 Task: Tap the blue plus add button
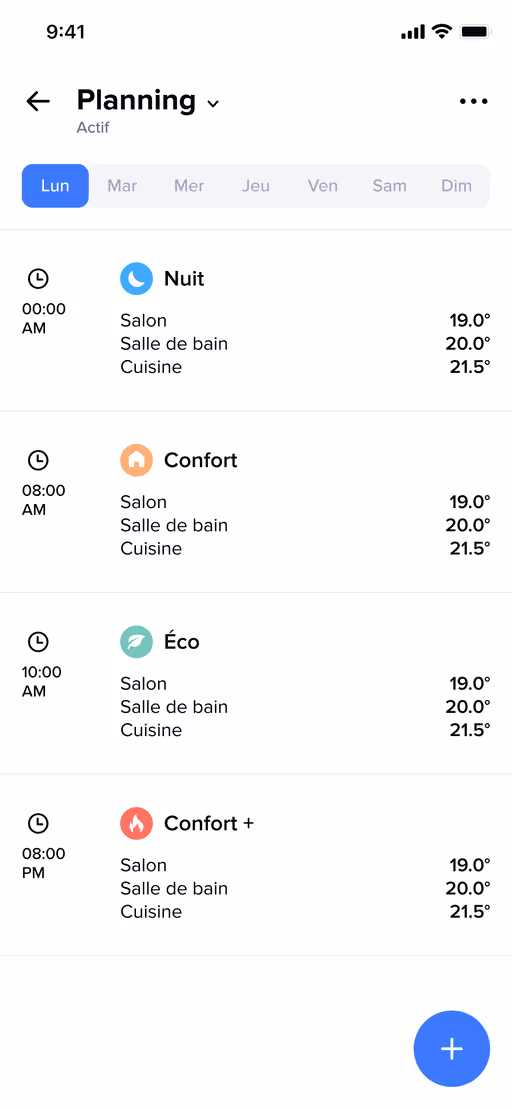point(451,1048)
